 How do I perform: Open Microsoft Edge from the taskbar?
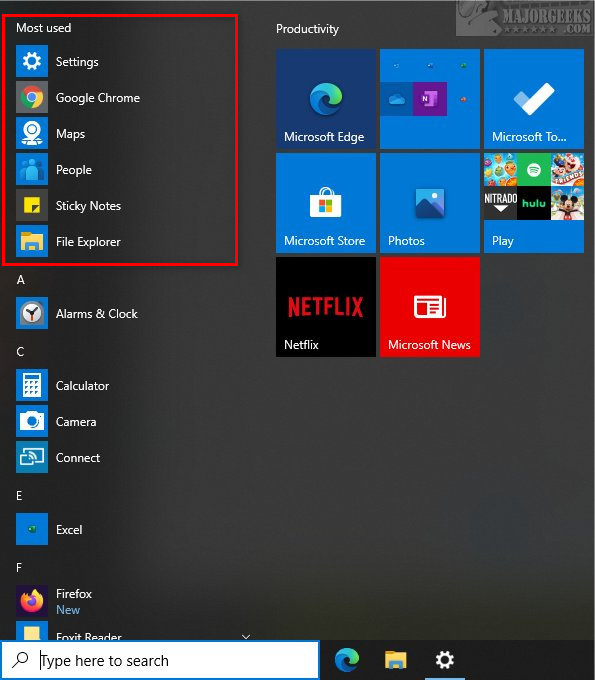click(347, 660)
